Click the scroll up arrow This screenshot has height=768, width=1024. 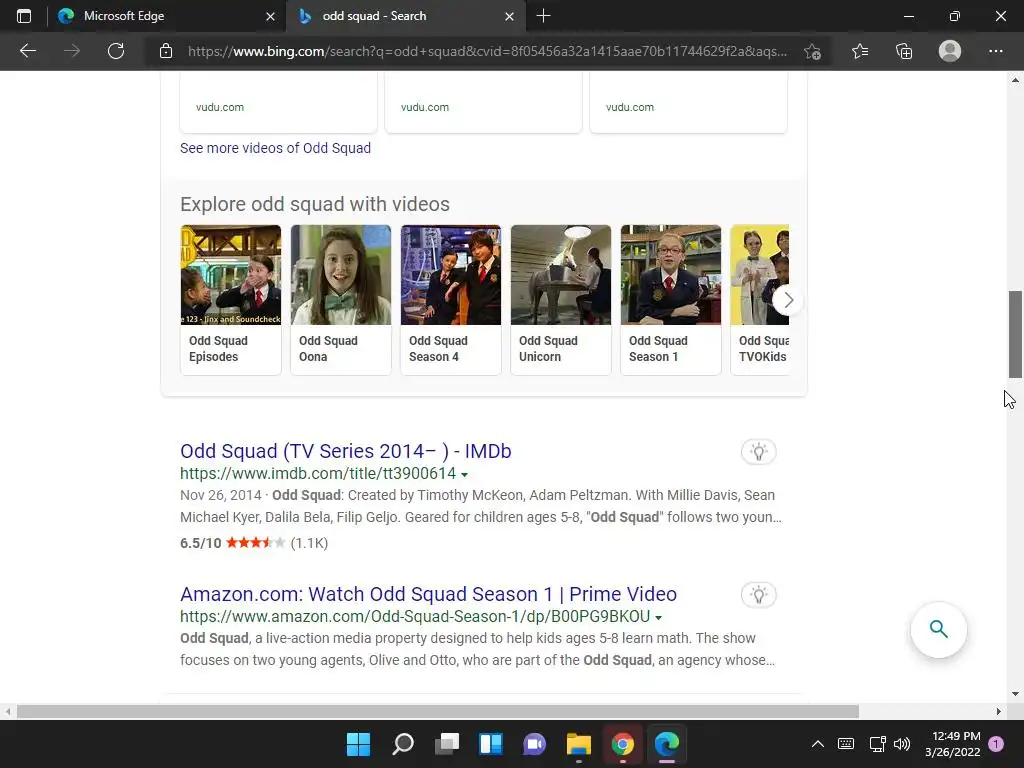tap(1015, 80)
